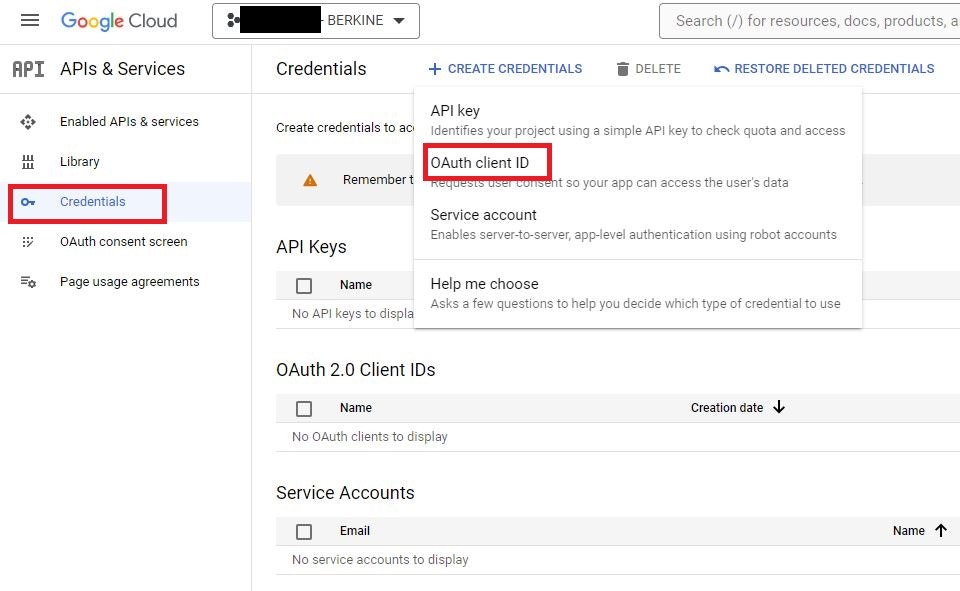Image resolution: width=960 pixels, height=591 pixels.
Task: Expand the BERKINE project selector dropdown arrow
Action: click(399, 20)
